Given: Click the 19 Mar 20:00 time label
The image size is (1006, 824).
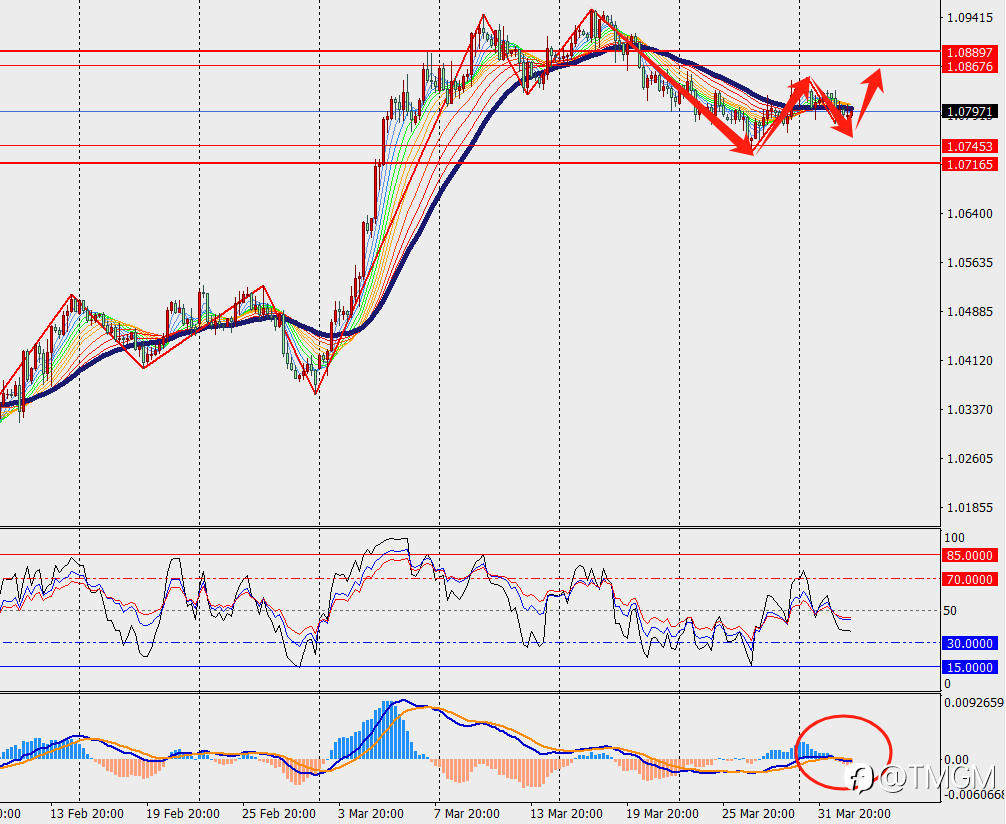Looking at the screenshot, I should (663, 814).
